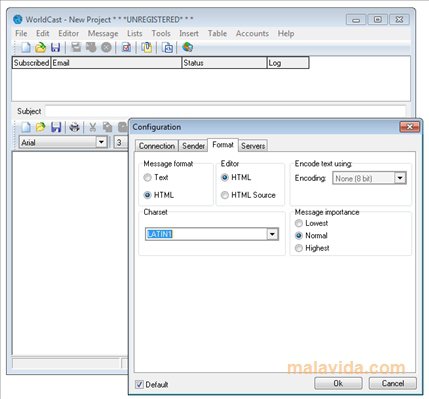Click the attachments paperclip icon
Screen dimensions: 429x399
tap(146, 48)
